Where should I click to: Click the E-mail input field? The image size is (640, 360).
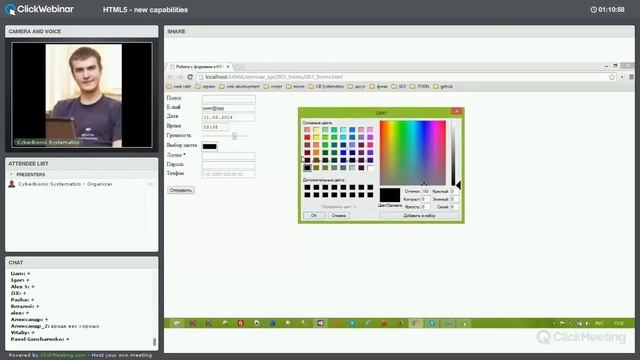[x=229, y=108]
